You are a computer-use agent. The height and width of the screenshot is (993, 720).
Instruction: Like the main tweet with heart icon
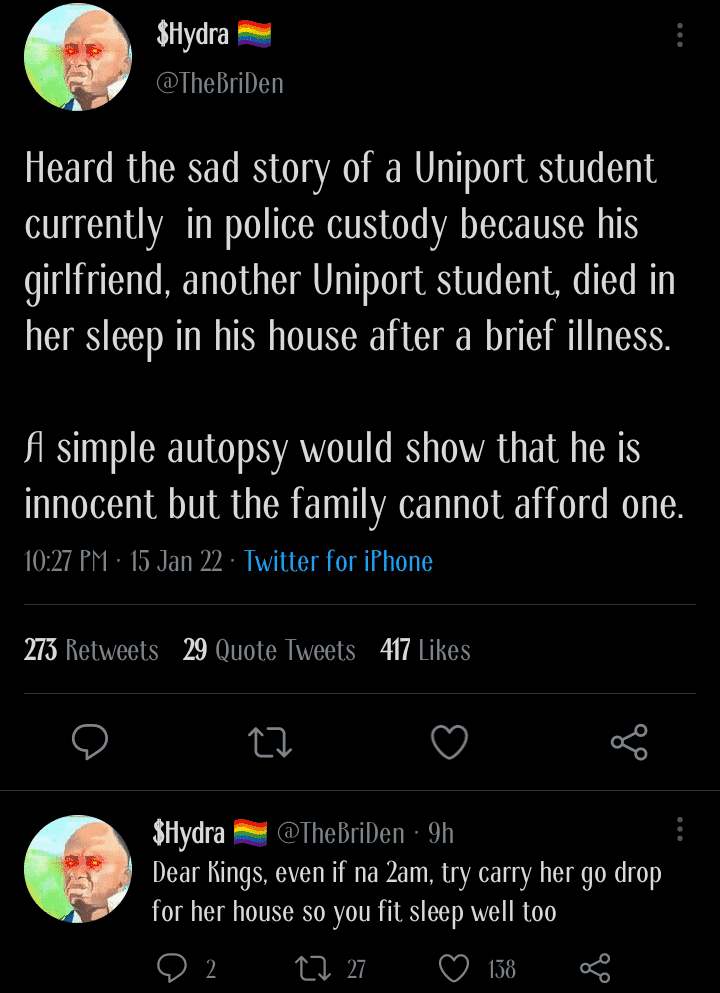coord(449,742)
